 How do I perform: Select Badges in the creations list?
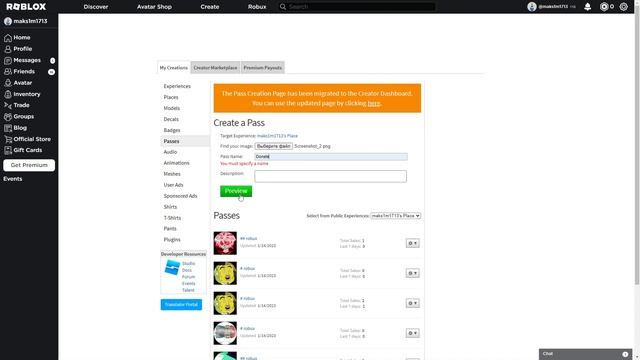(x=172, y=130)
